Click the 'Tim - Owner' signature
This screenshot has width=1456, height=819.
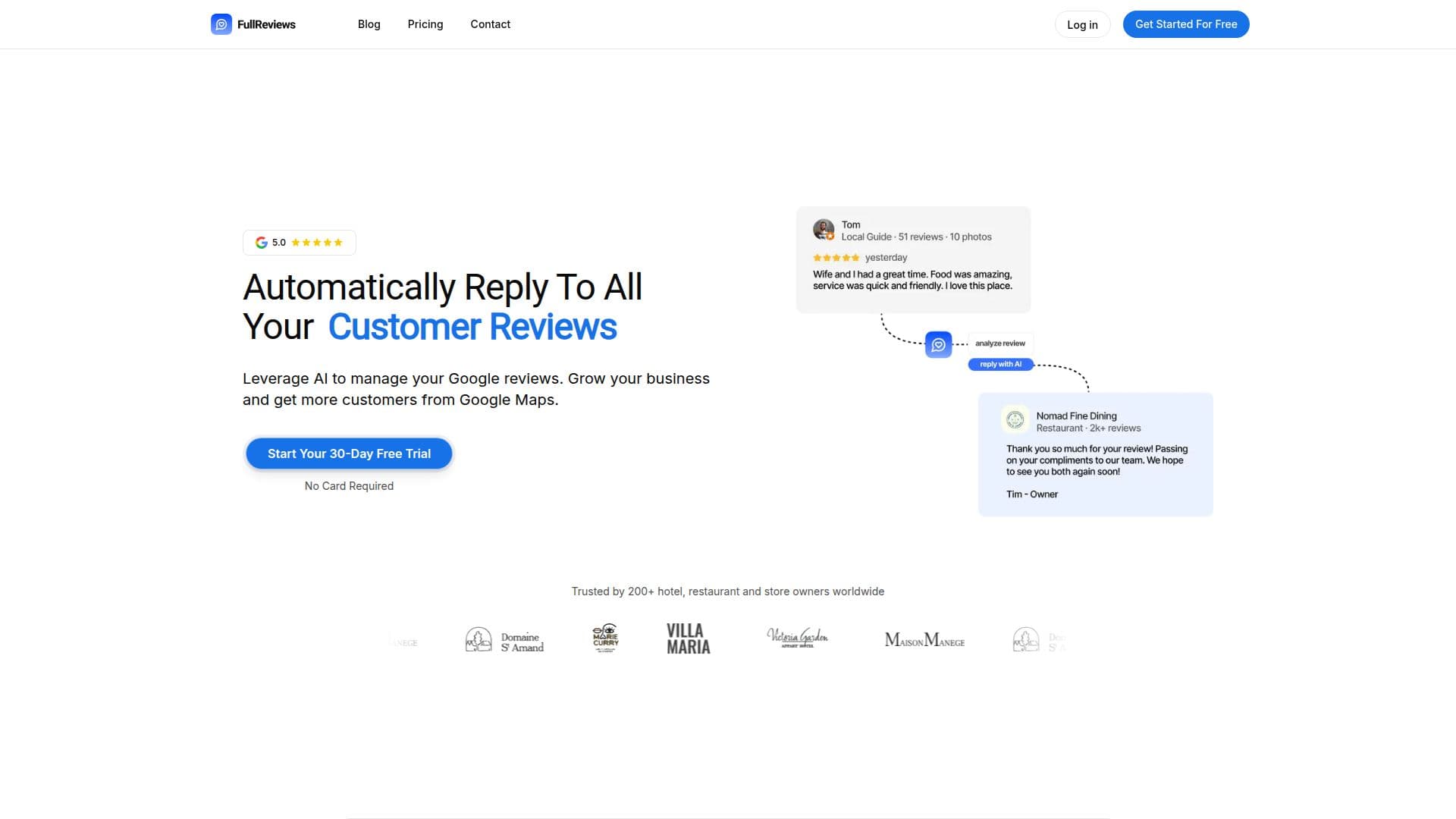coord(1032,494)
